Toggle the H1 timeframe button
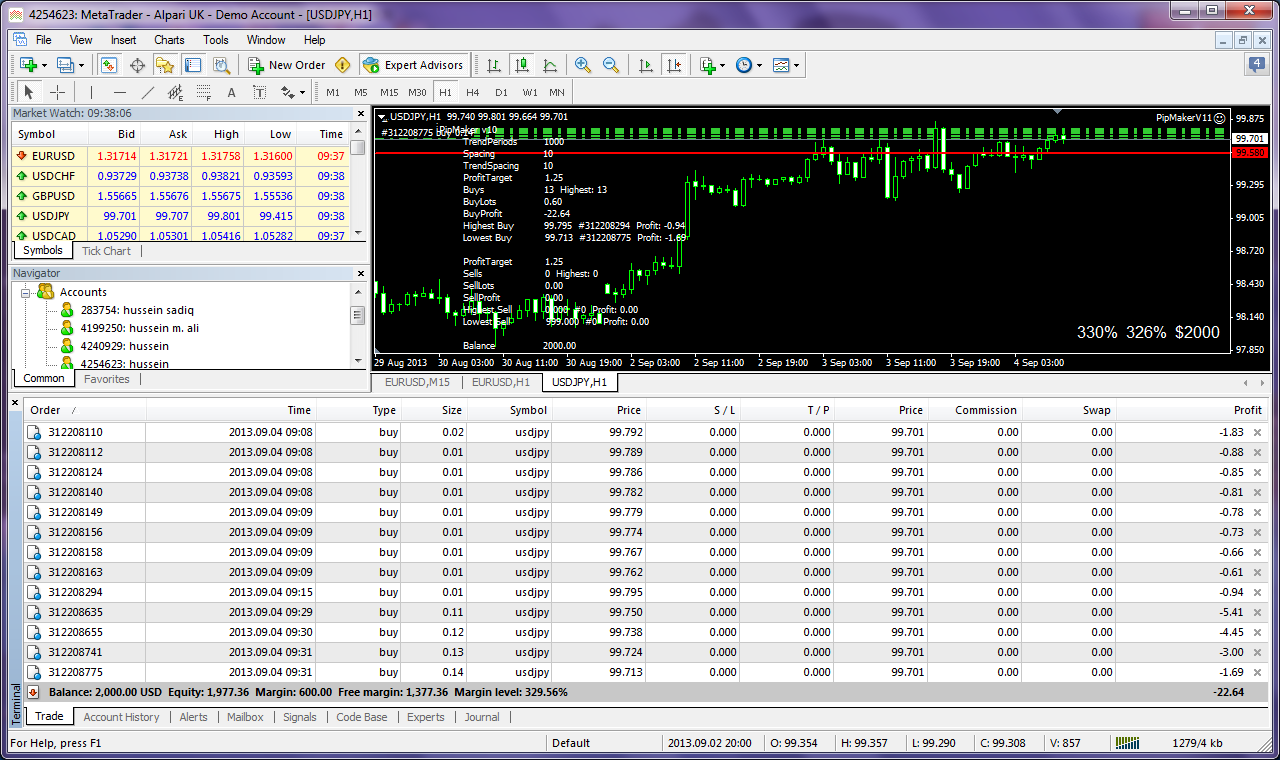Screen dimensions: 1280x760 (x=445, y=92)
